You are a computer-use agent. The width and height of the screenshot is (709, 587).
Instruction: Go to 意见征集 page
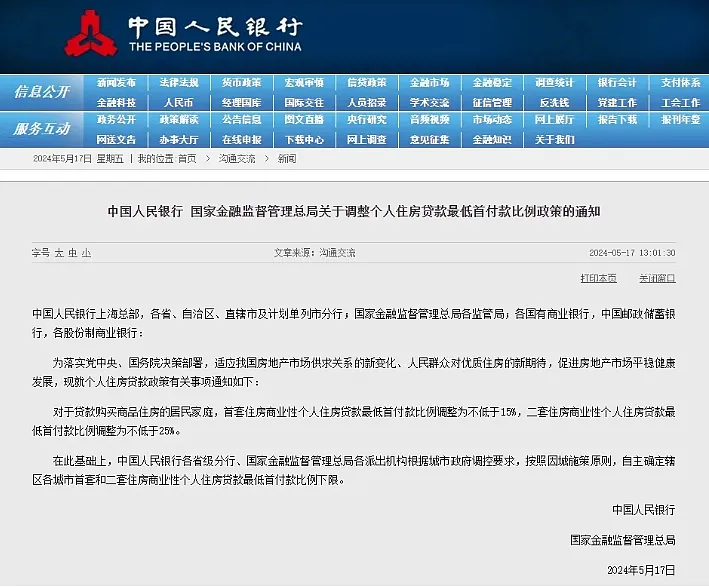point(430,140)
